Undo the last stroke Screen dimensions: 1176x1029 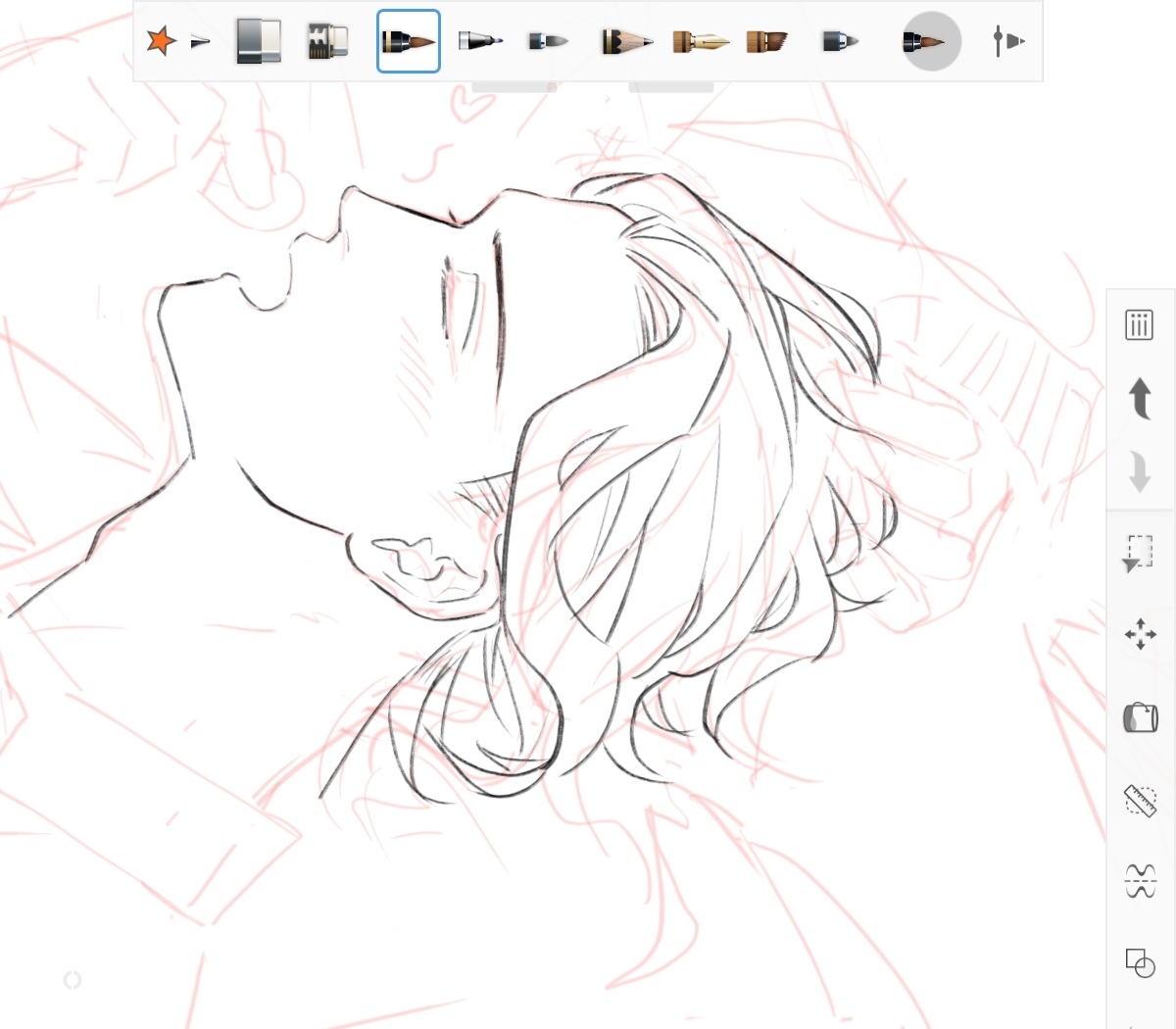point(1139,398)
